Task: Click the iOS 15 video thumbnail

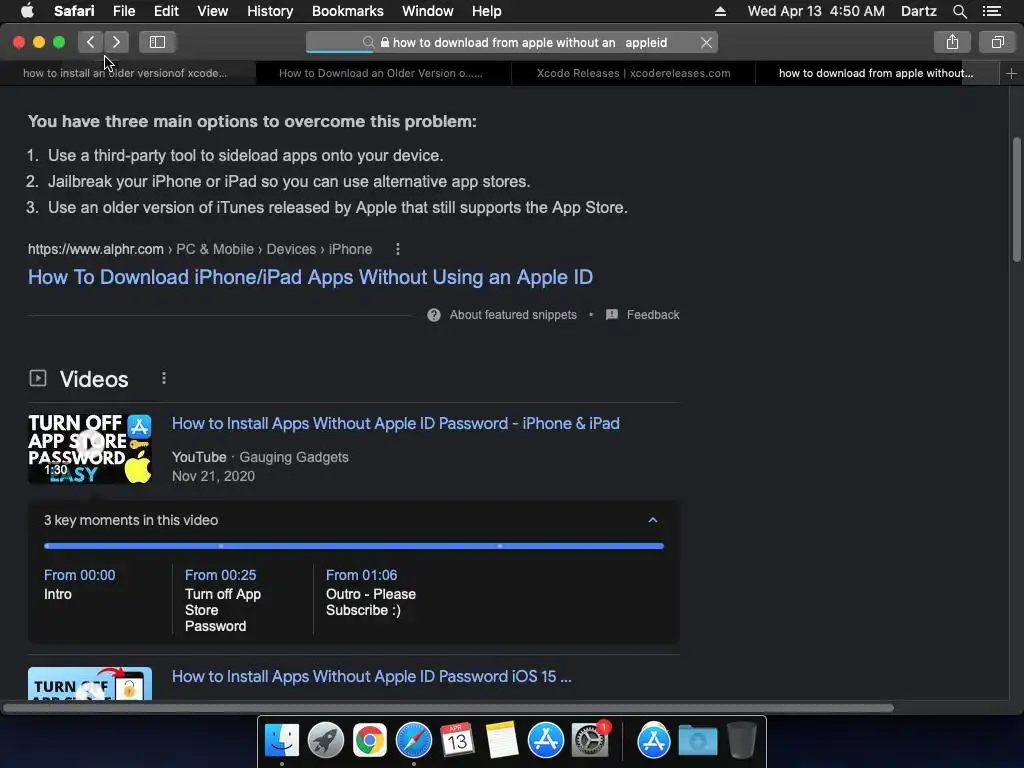Action: pyautogui.click(x=90, y=683)
